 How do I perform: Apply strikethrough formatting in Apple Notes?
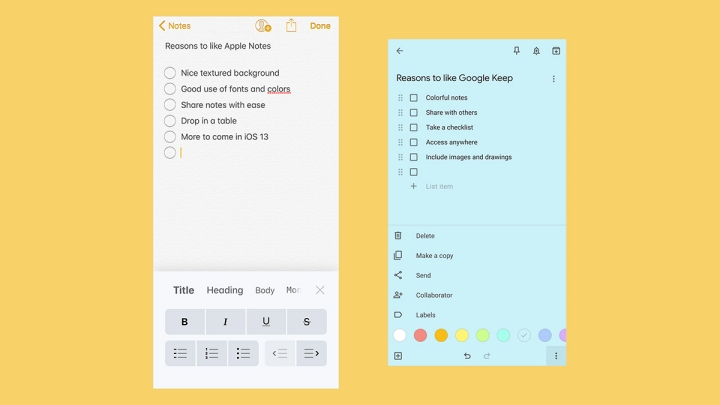(x=306, y=322)
